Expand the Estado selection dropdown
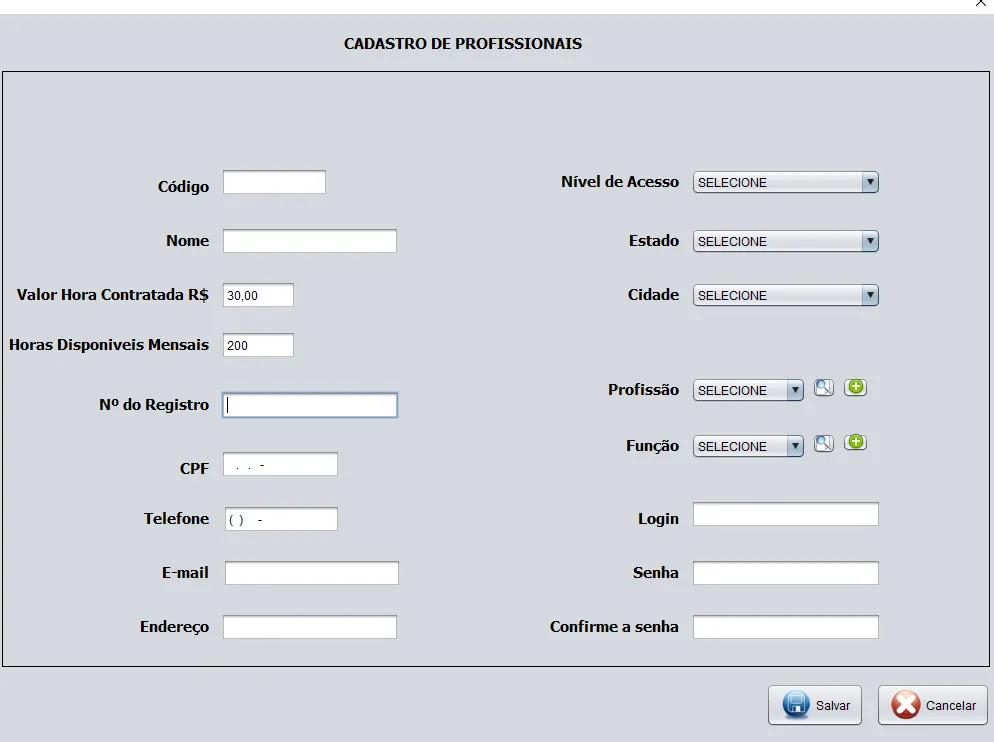Image resolution: width=994 pixels, height=742 pixels. click(785, 241)
